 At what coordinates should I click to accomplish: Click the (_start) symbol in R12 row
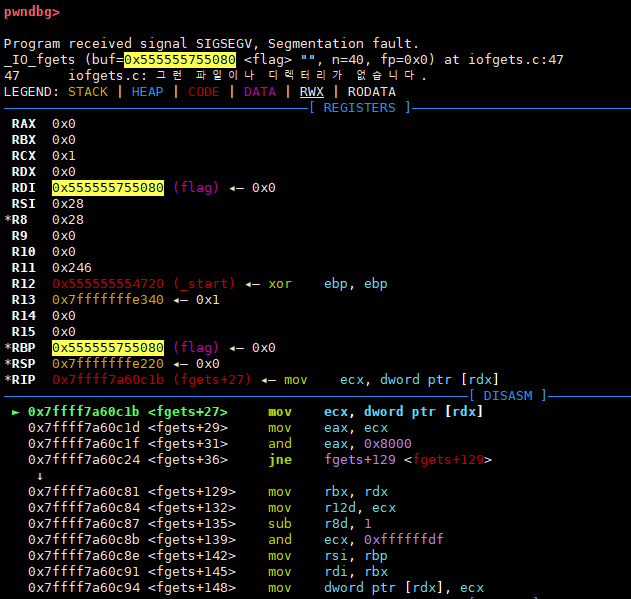204,284
